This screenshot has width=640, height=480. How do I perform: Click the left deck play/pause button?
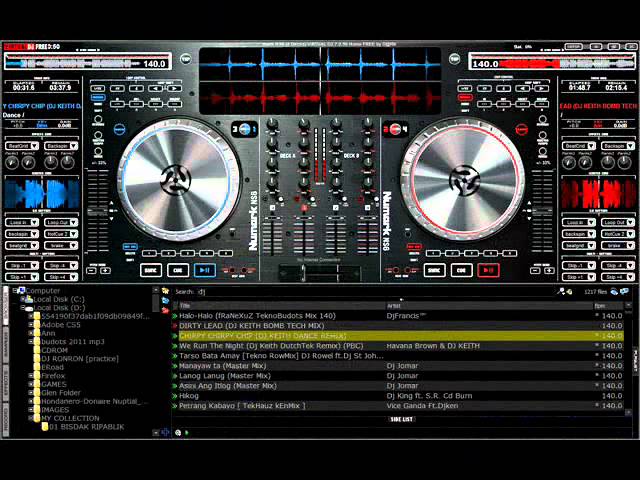tap(205, 270)
